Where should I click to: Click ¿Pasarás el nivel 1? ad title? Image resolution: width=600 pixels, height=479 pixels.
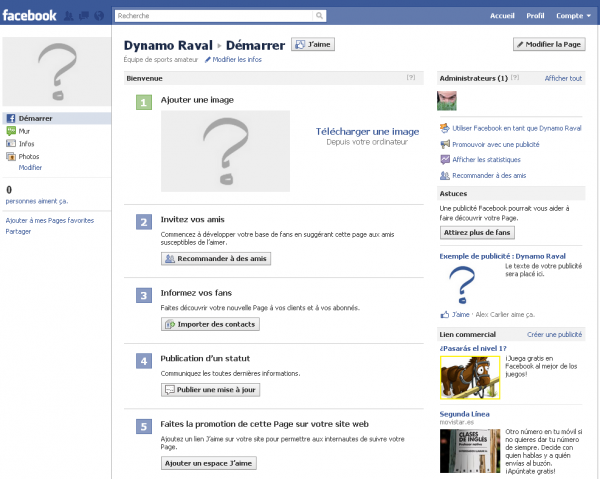tap(473, 349)
